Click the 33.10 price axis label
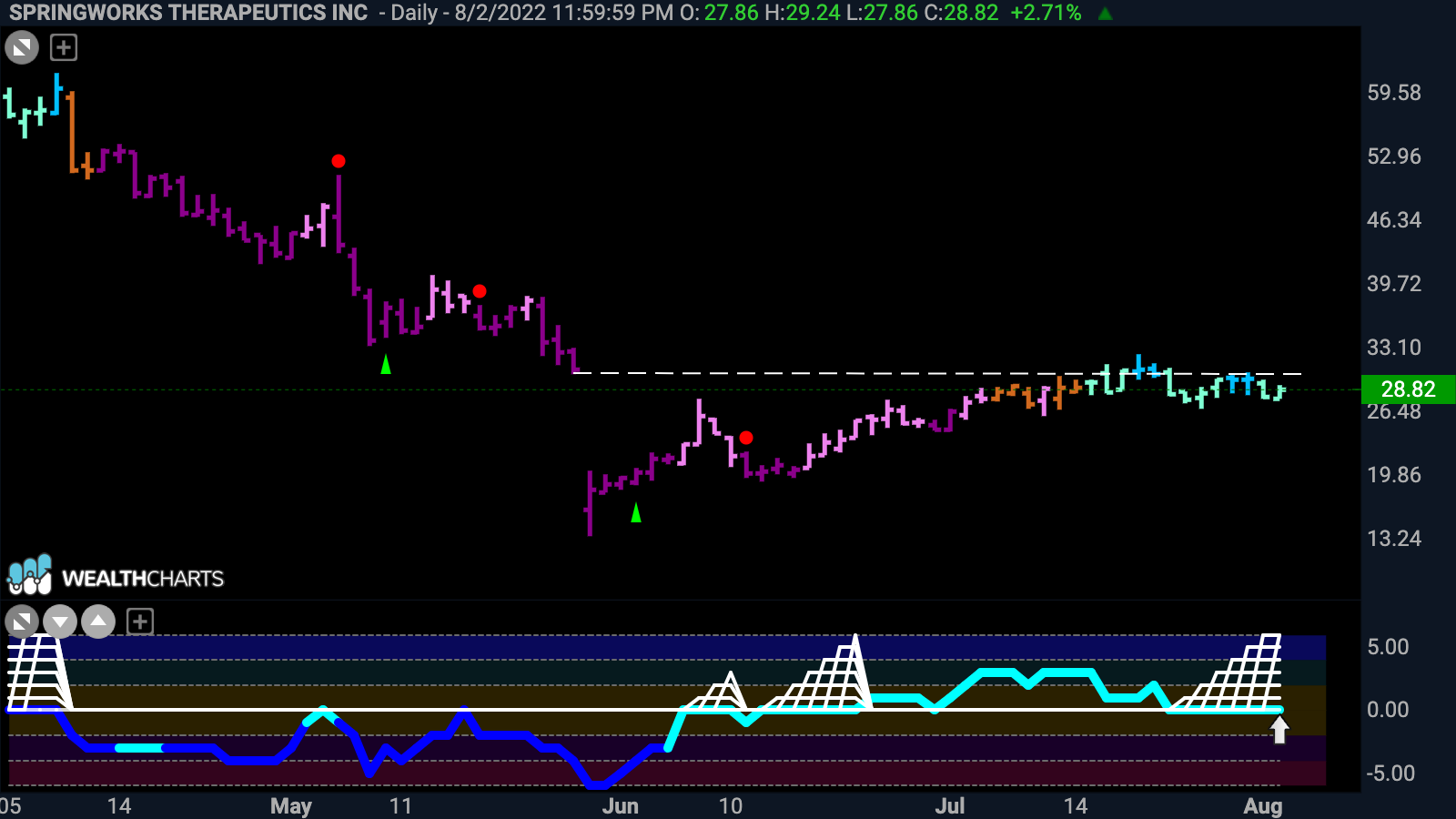 pyautogui.click(x=1394, y=348)
